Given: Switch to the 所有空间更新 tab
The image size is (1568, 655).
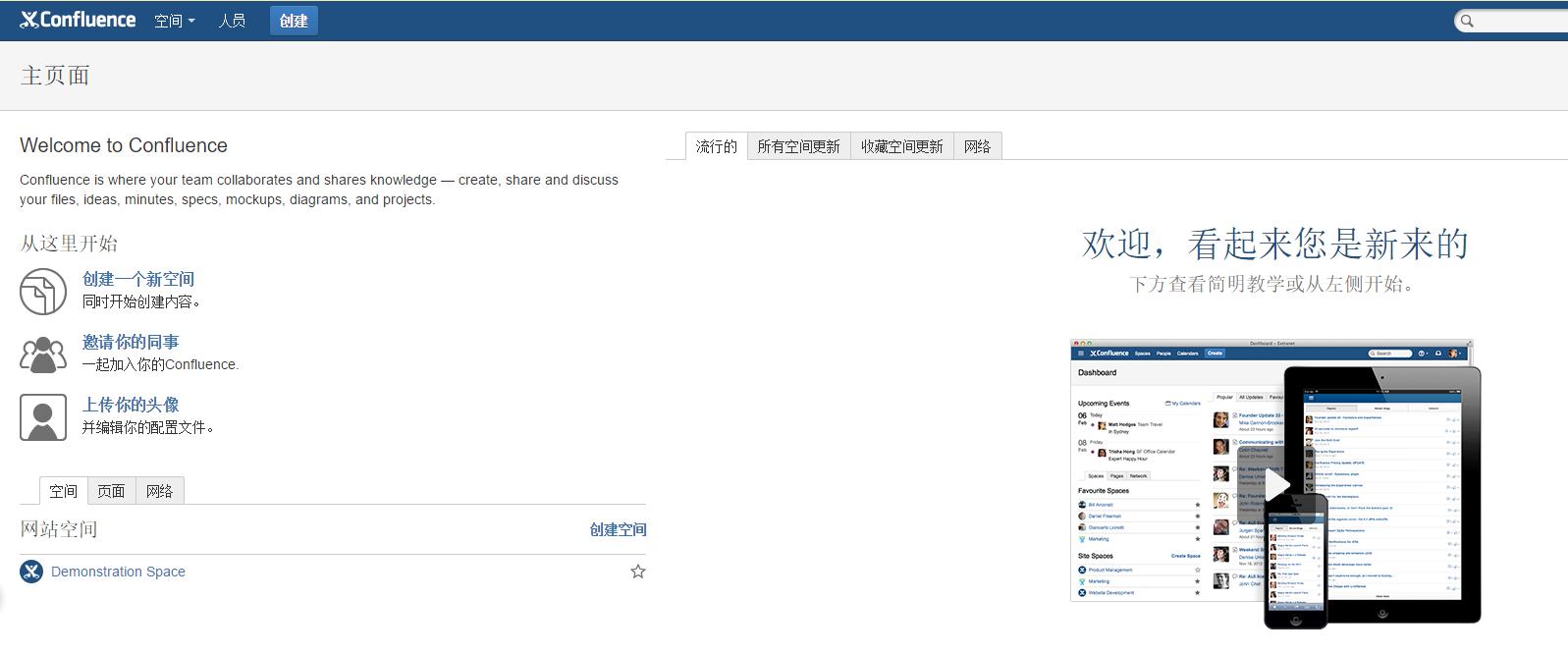Looking at the screenshot, I should (x=798, y=146).
